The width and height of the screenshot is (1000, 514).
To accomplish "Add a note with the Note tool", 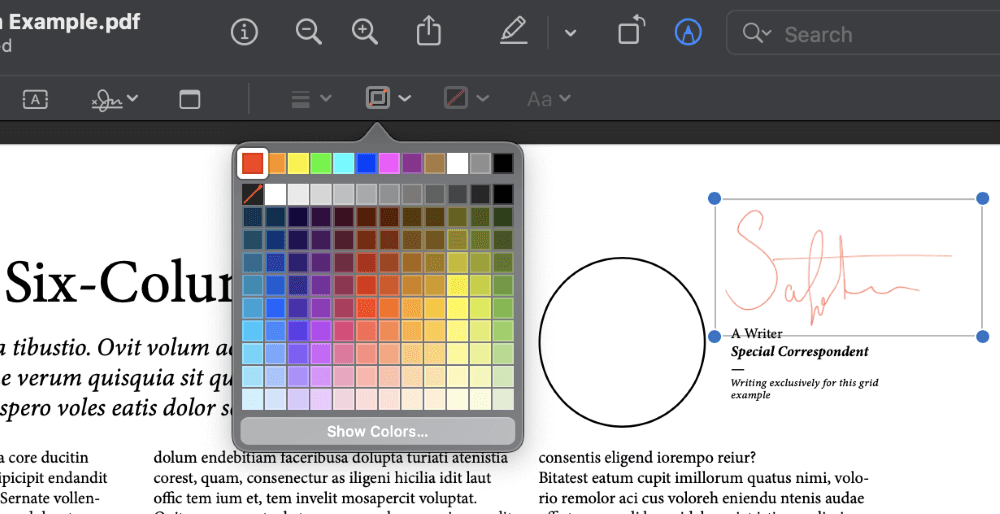I will 189,99.
